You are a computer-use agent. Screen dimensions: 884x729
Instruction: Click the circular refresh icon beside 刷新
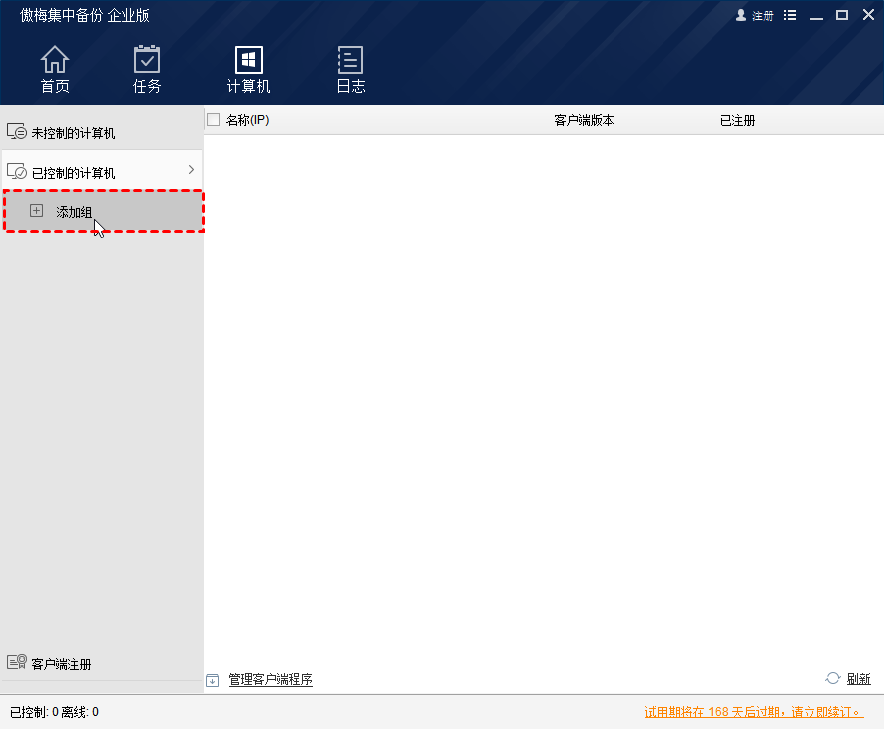point(833,678)
